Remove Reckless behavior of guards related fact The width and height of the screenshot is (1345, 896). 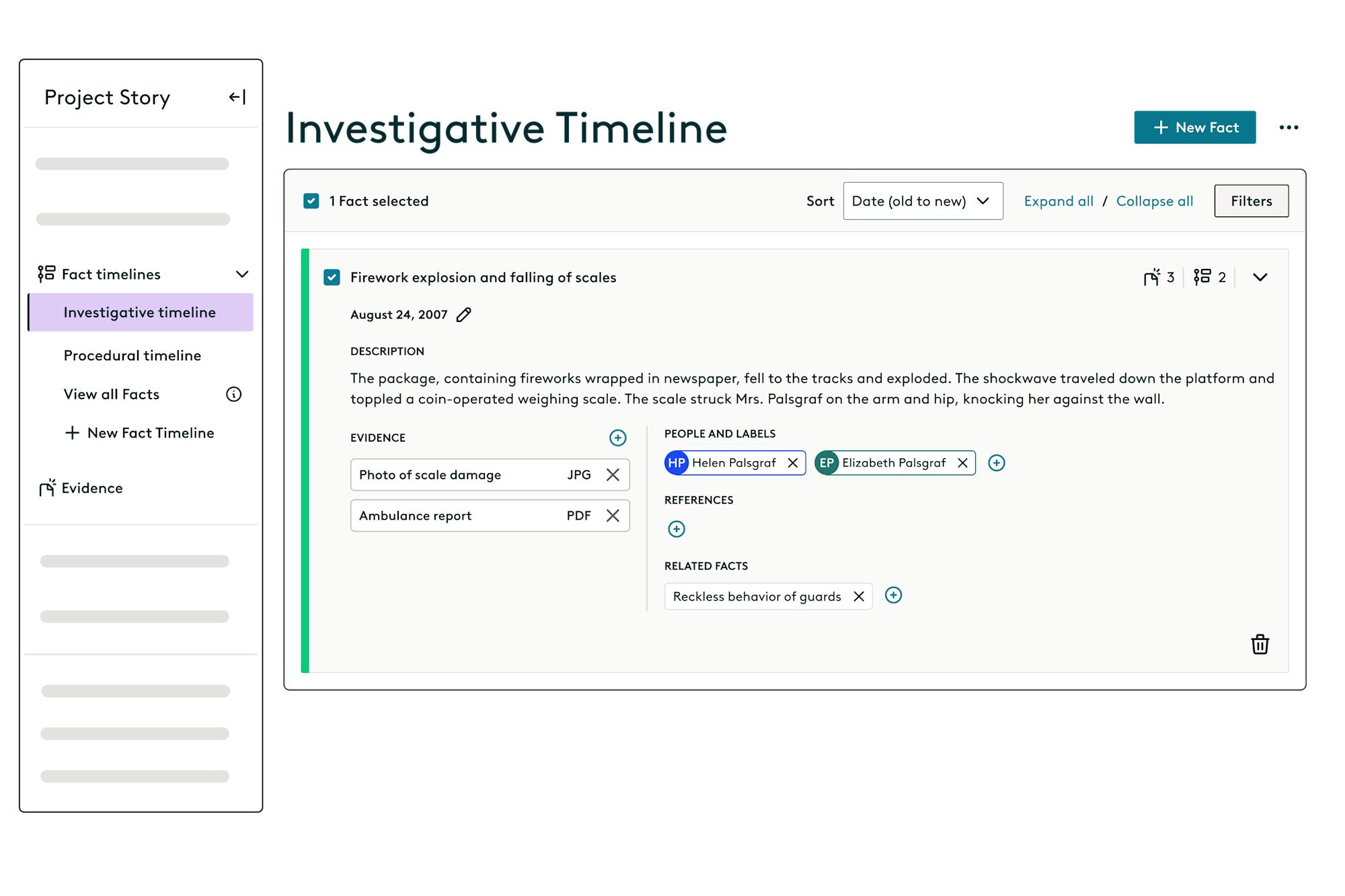coord(859,596)
